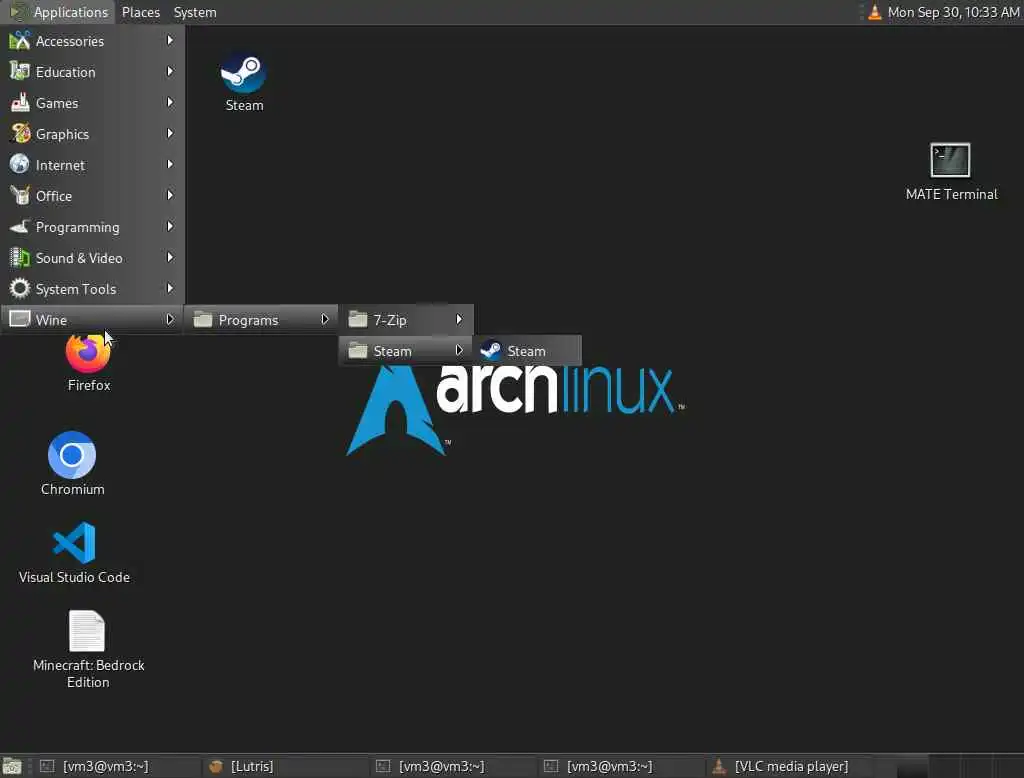Click the arrow beside Internet

click(170, 165)
